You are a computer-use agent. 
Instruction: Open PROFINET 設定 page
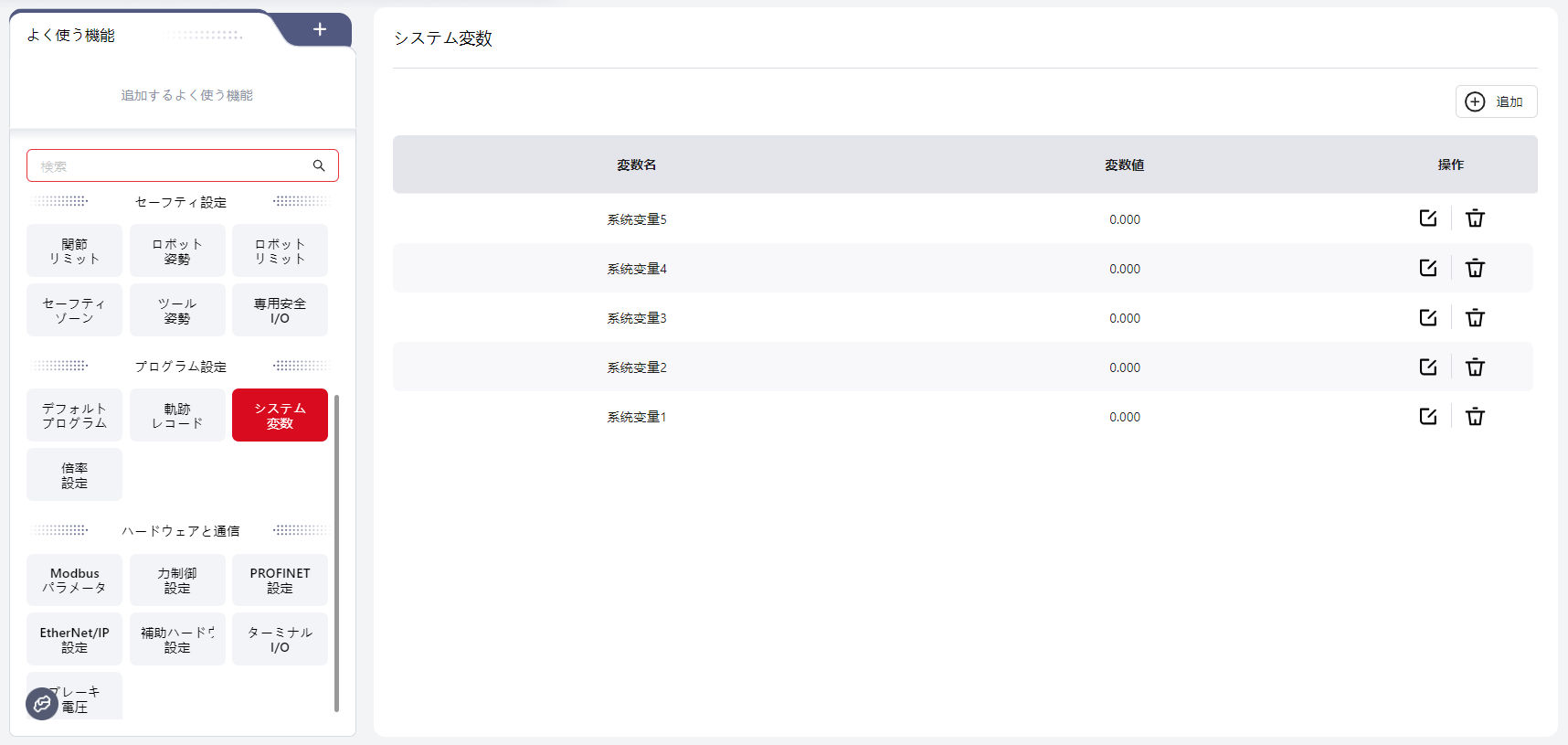[x=280, y=580]
